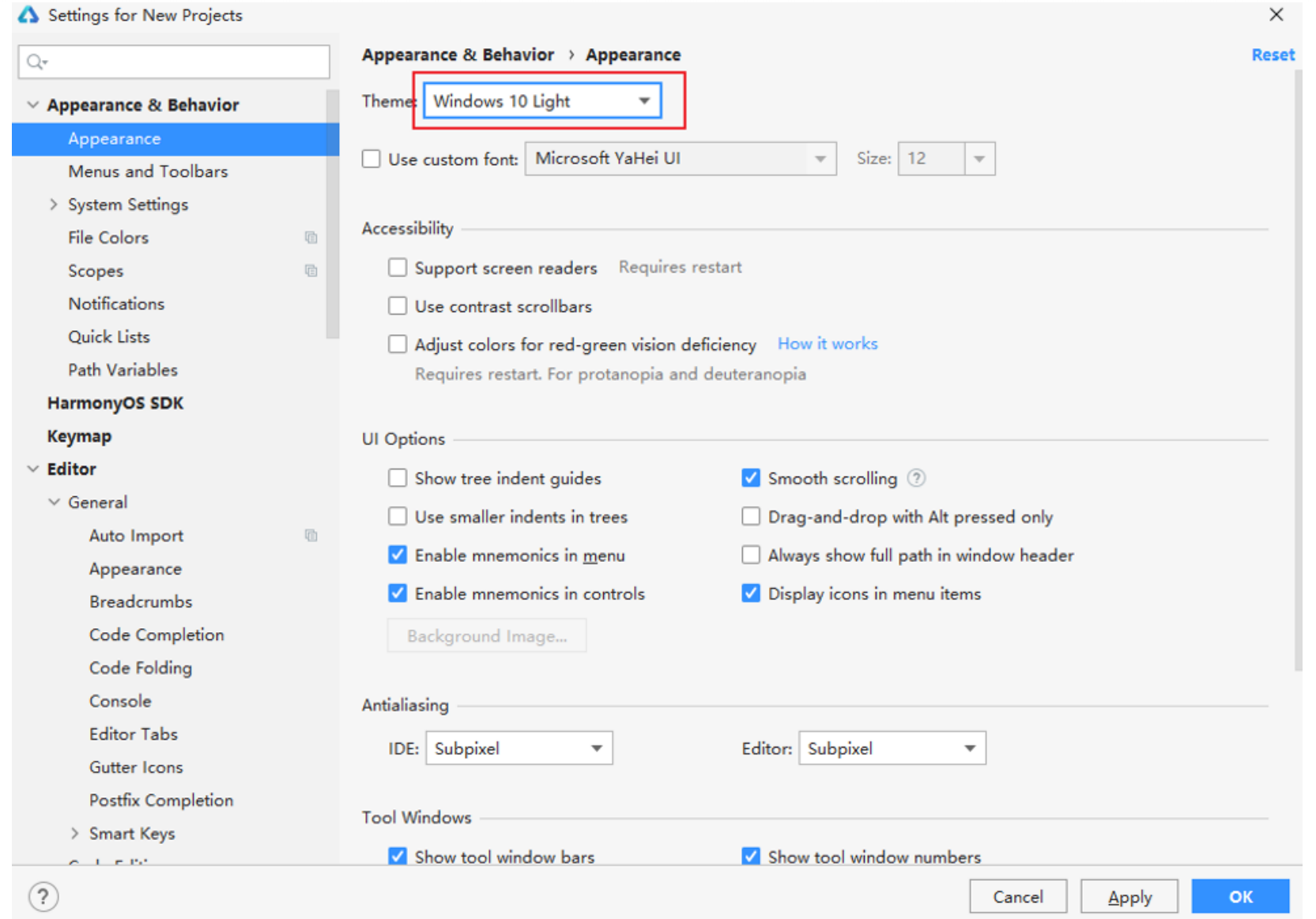Open Menus and Toolbars settings
Viewport: 1316px width, 919px height.
tap(148, 171)
